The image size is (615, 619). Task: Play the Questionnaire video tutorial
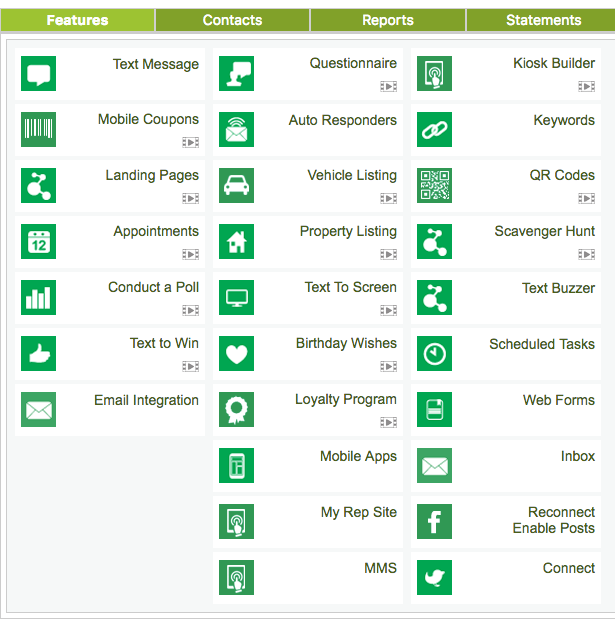(x=388, y=86)
